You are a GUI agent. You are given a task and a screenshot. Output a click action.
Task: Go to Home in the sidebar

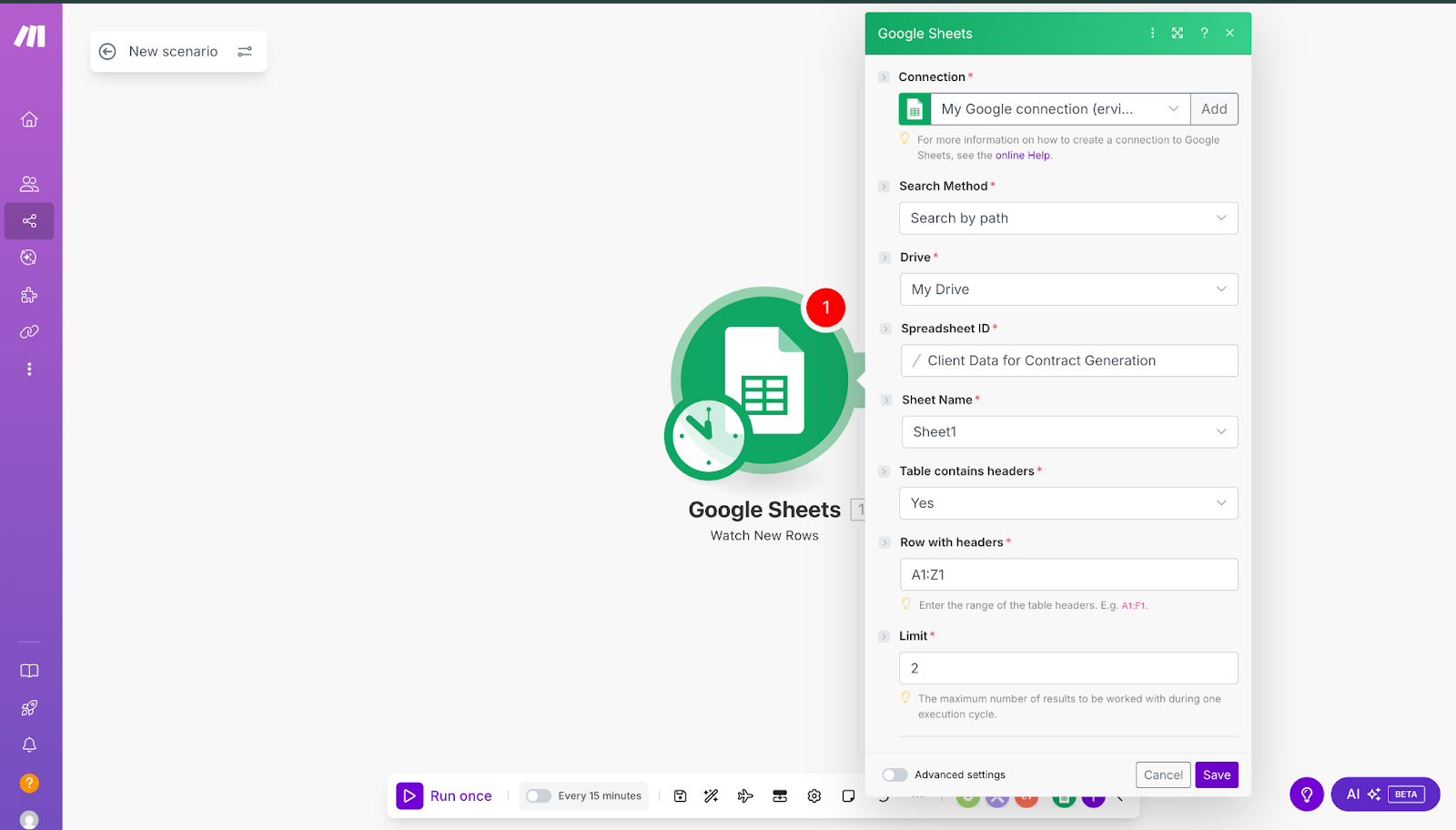pos(29,119)
